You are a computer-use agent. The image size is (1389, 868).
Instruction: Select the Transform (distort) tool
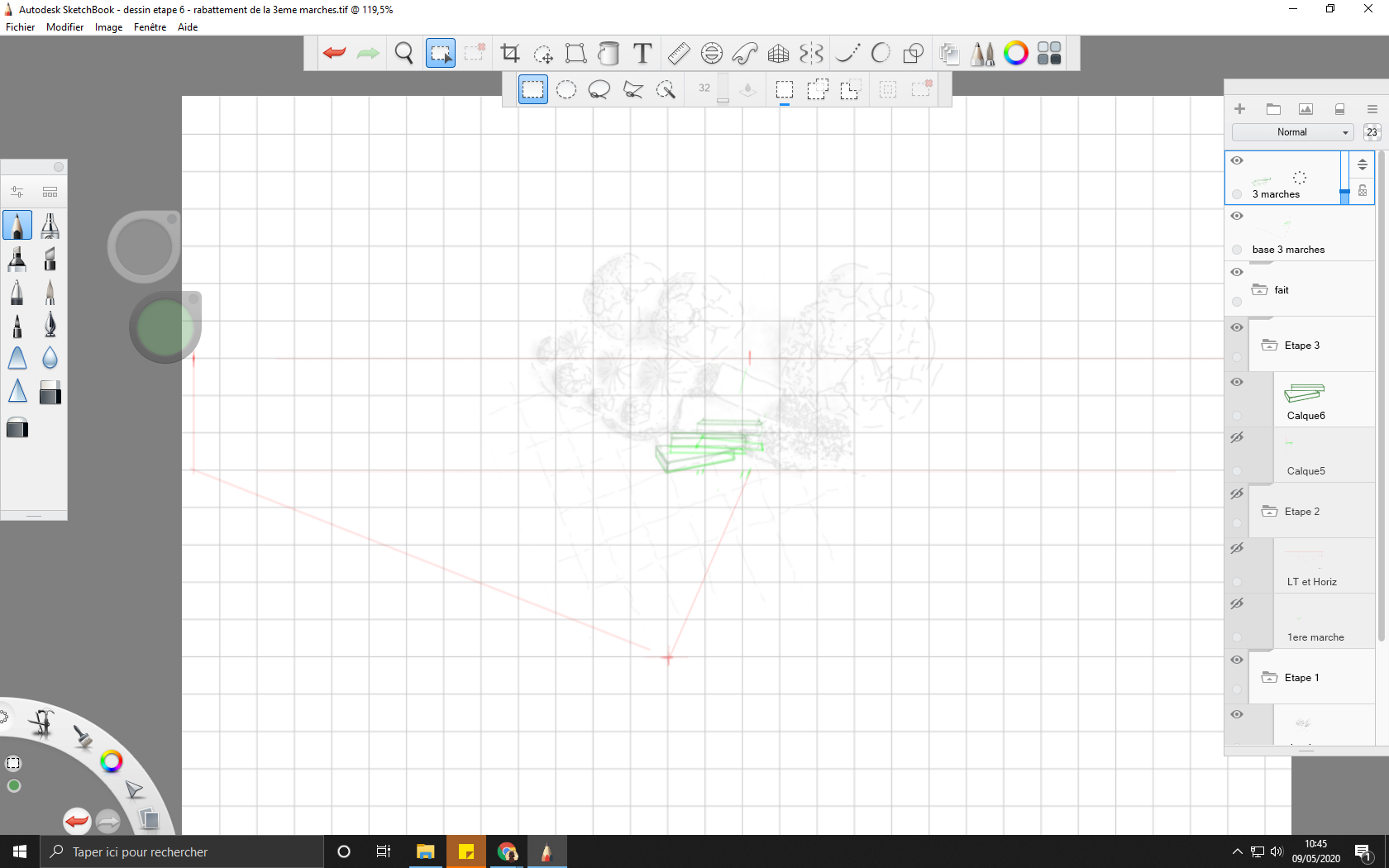(576, 54)
